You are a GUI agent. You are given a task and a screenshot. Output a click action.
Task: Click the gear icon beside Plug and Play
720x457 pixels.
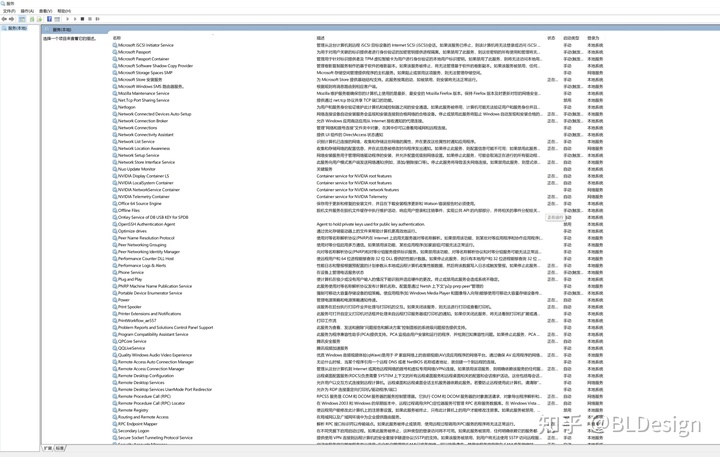[x=115, y=279]
